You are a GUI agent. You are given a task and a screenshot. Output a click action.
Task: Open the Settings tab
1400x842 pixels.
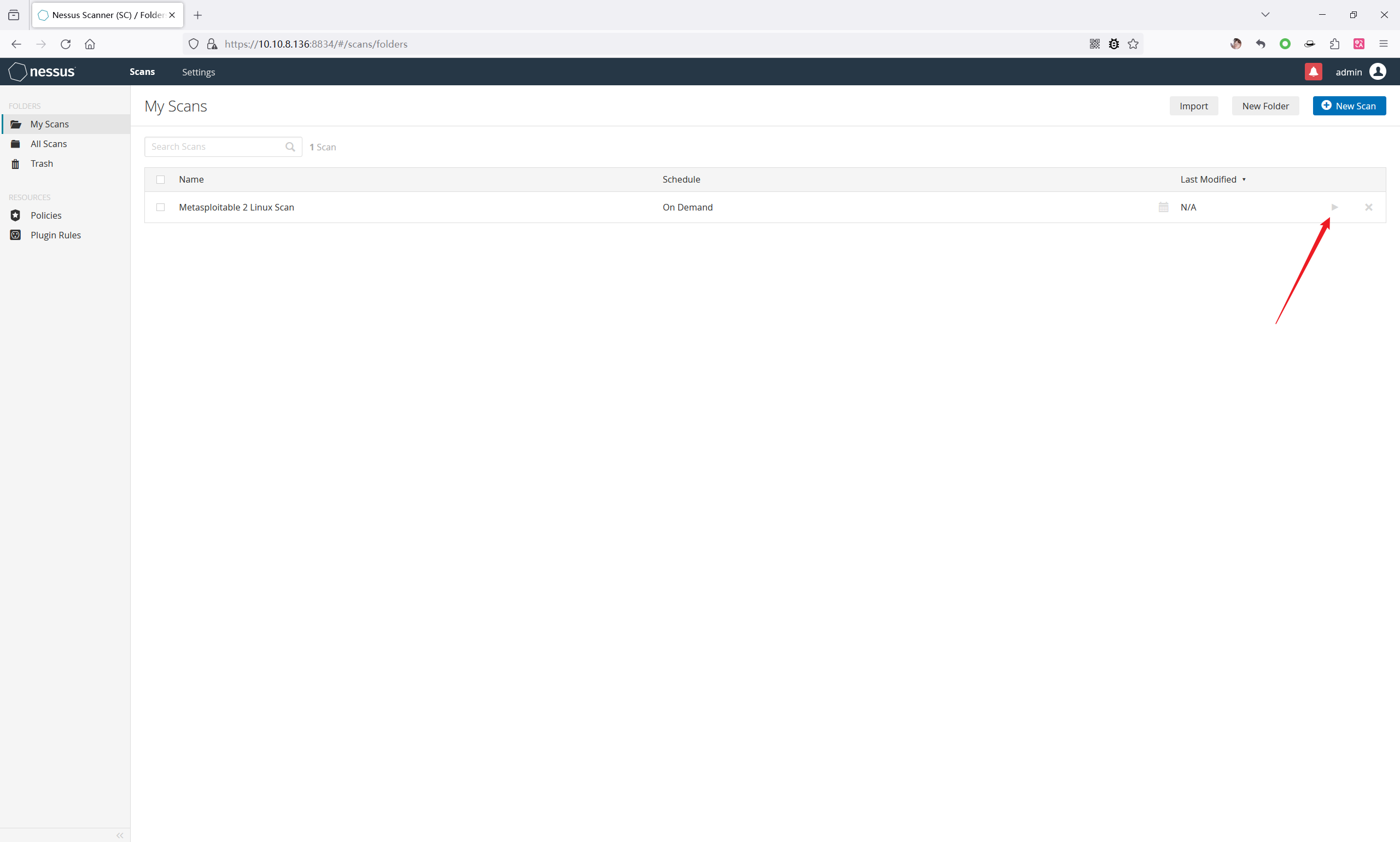199,72
